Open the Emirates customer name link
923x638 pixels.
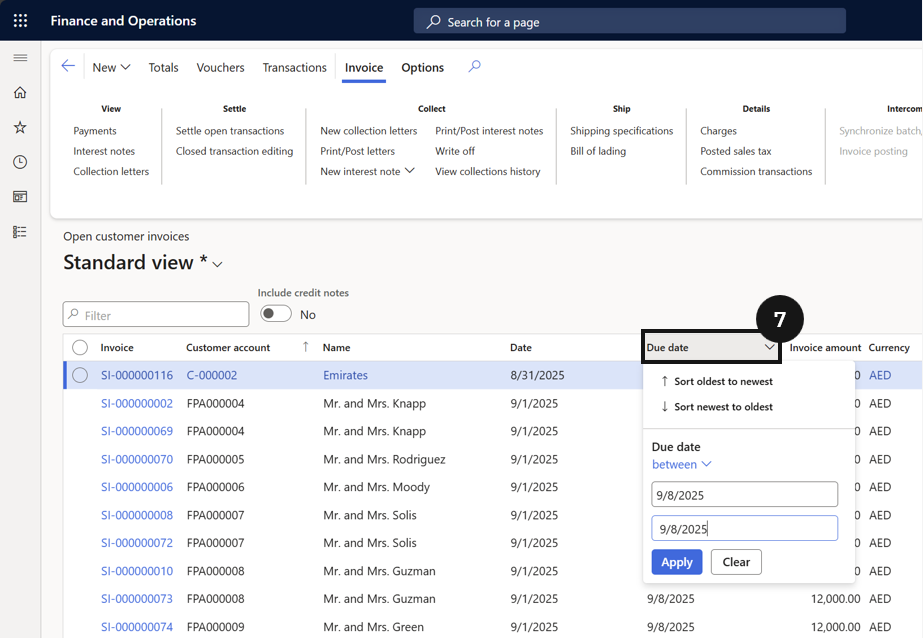click(345, 375)
